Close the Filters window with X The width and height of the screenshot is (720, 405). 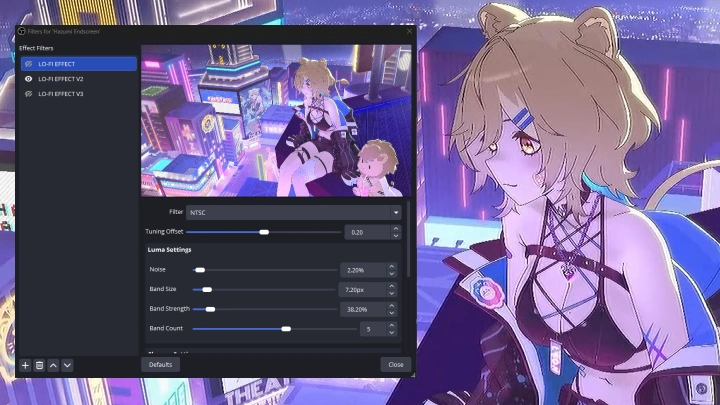pyautogui.click(x=409, y=31)
